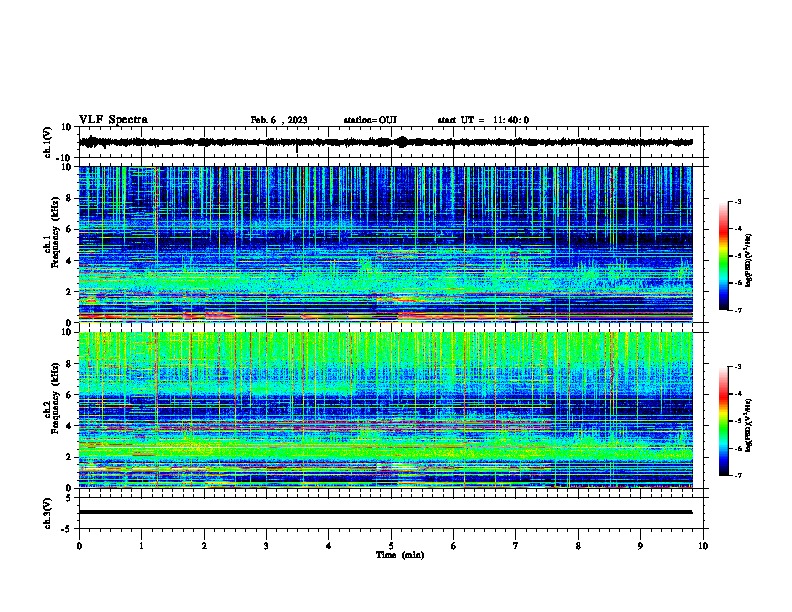792x612 pixels.
Task: Click the ch.3 flat voltage trace line
Action: 385,512
